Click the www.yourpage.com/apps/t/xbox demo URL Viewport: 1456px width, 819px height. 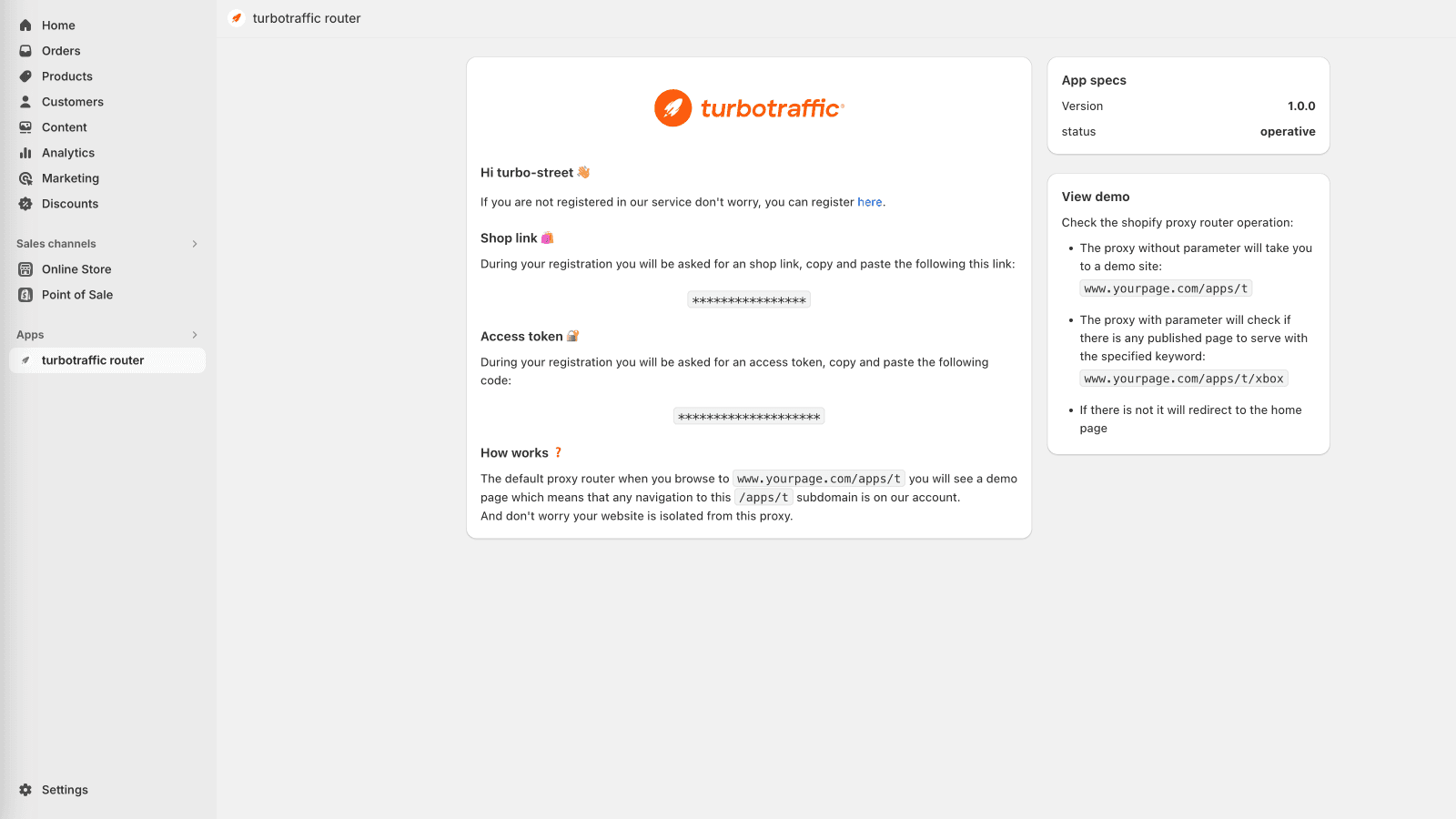pos(1183,379)
